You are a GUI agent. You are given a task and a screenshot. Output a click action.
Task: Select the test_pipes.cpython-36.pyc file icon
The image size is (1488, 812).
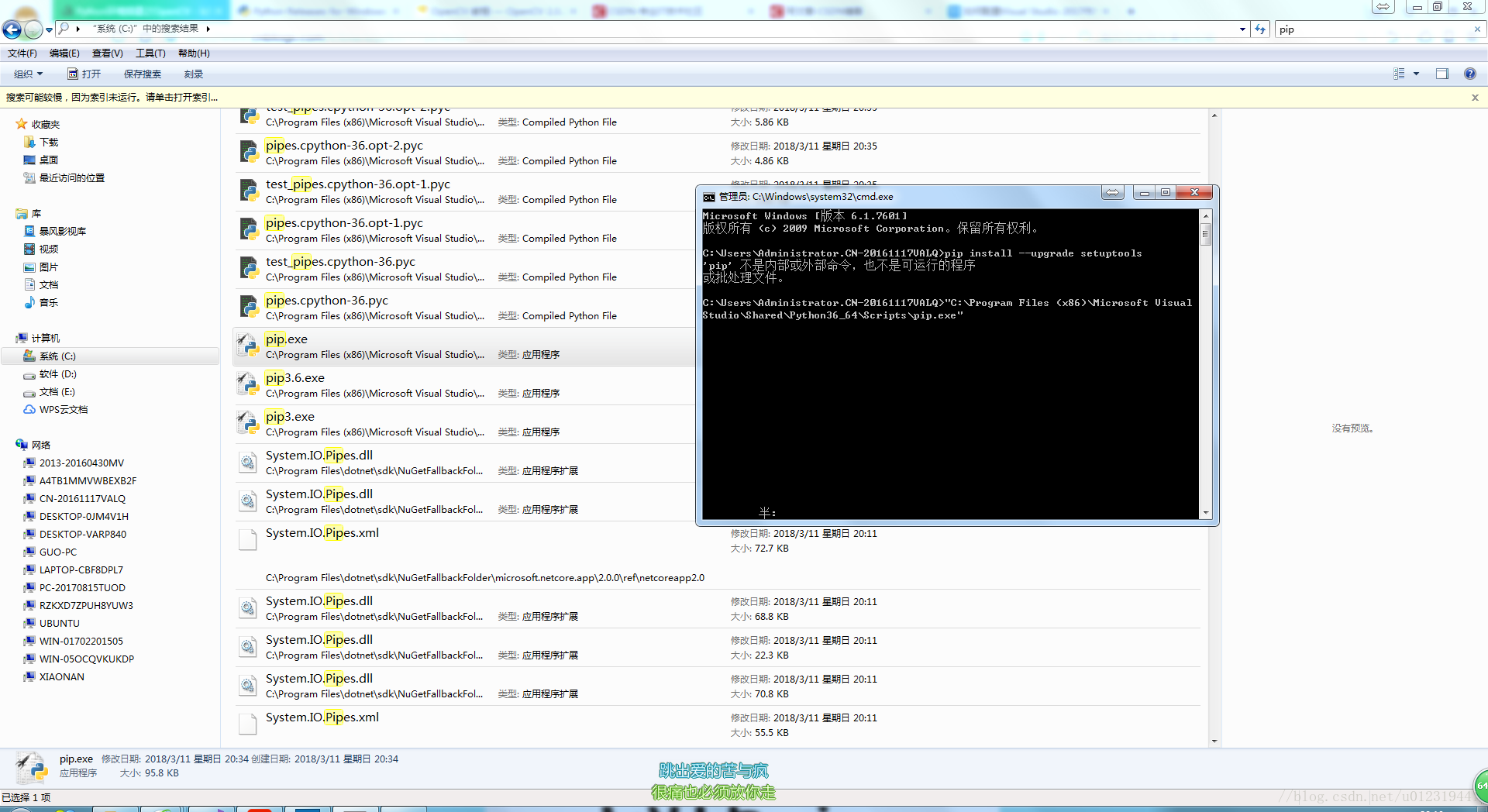coord(248,268)
